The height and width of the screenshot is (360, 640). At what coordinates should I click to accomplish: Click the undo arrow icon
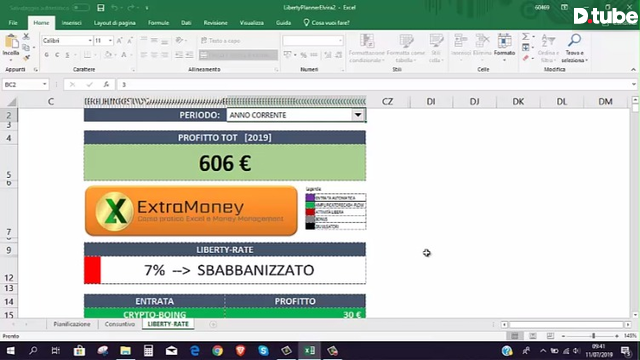point(115,8)
